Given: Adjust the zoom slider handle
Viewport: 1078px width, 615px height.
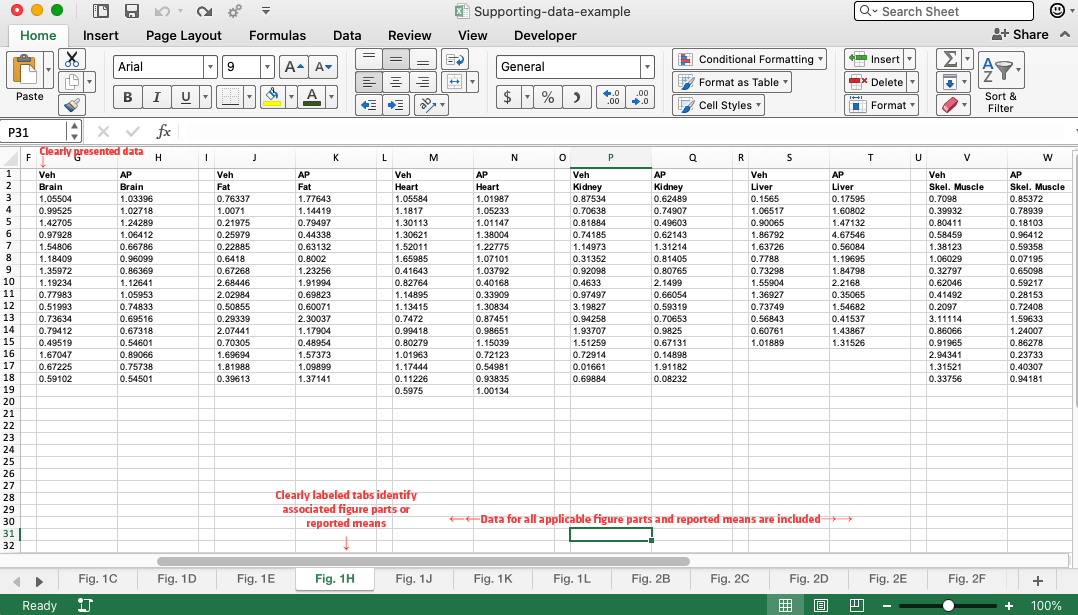Looking at the screenshot, I should pyautogui.click(x=948, y=605).
